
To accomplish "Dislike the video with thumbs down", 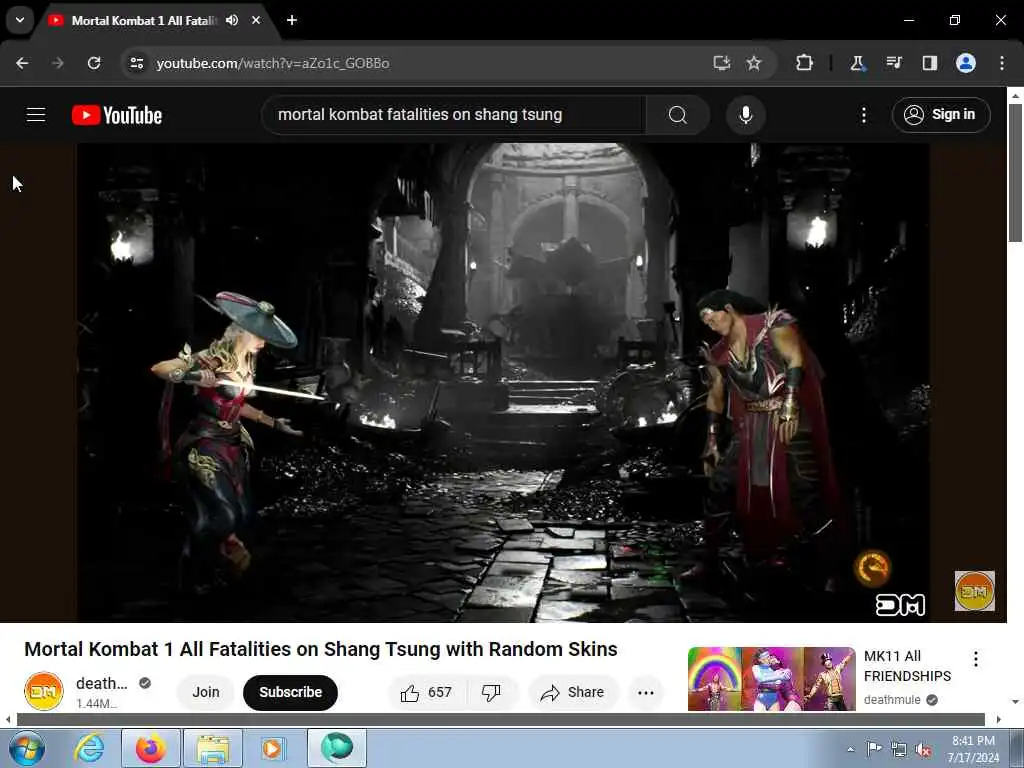I will pyautogui.click(x=492, y=692).
